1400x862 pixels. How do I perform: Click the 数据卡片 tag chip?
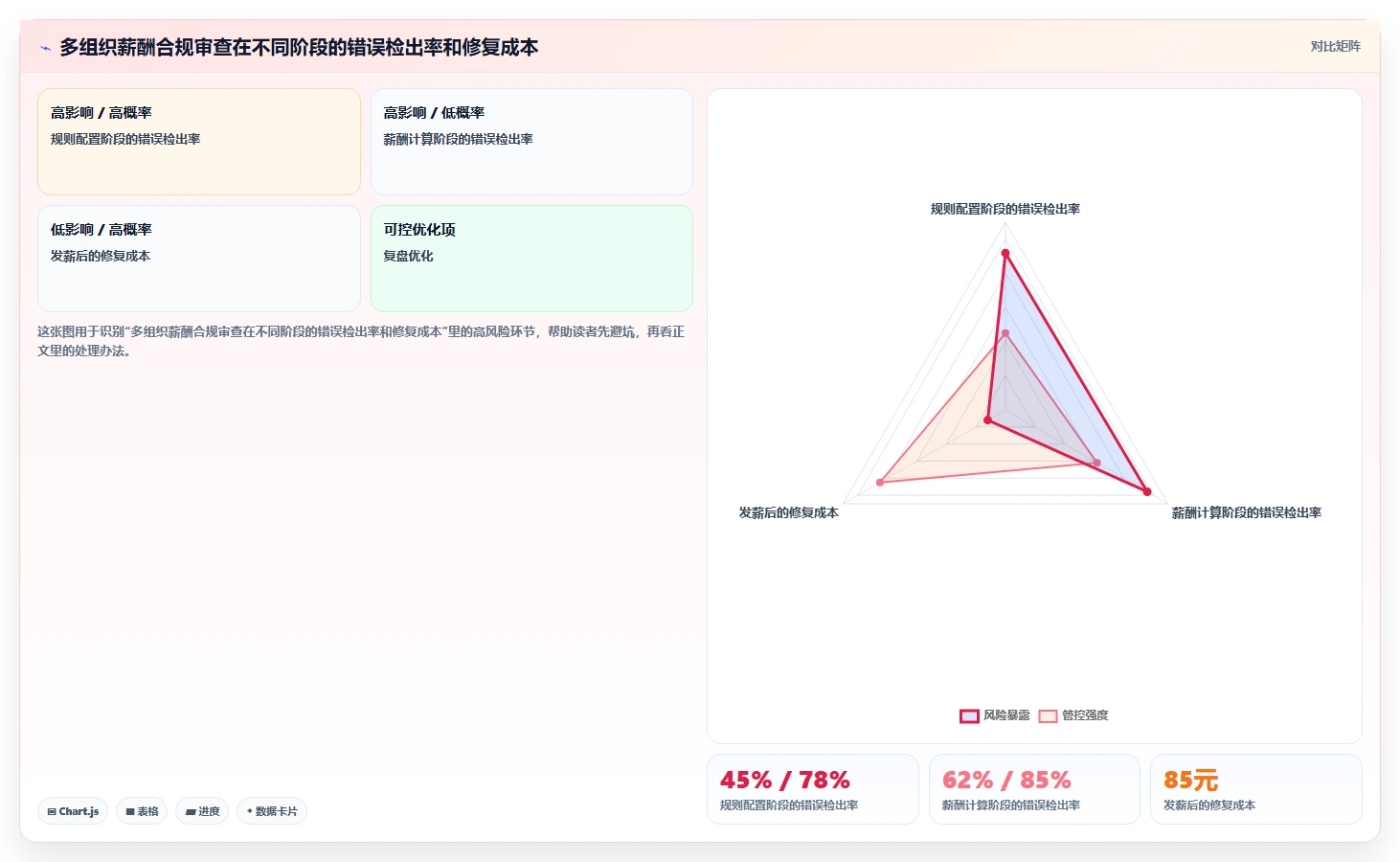pos(272,811)
